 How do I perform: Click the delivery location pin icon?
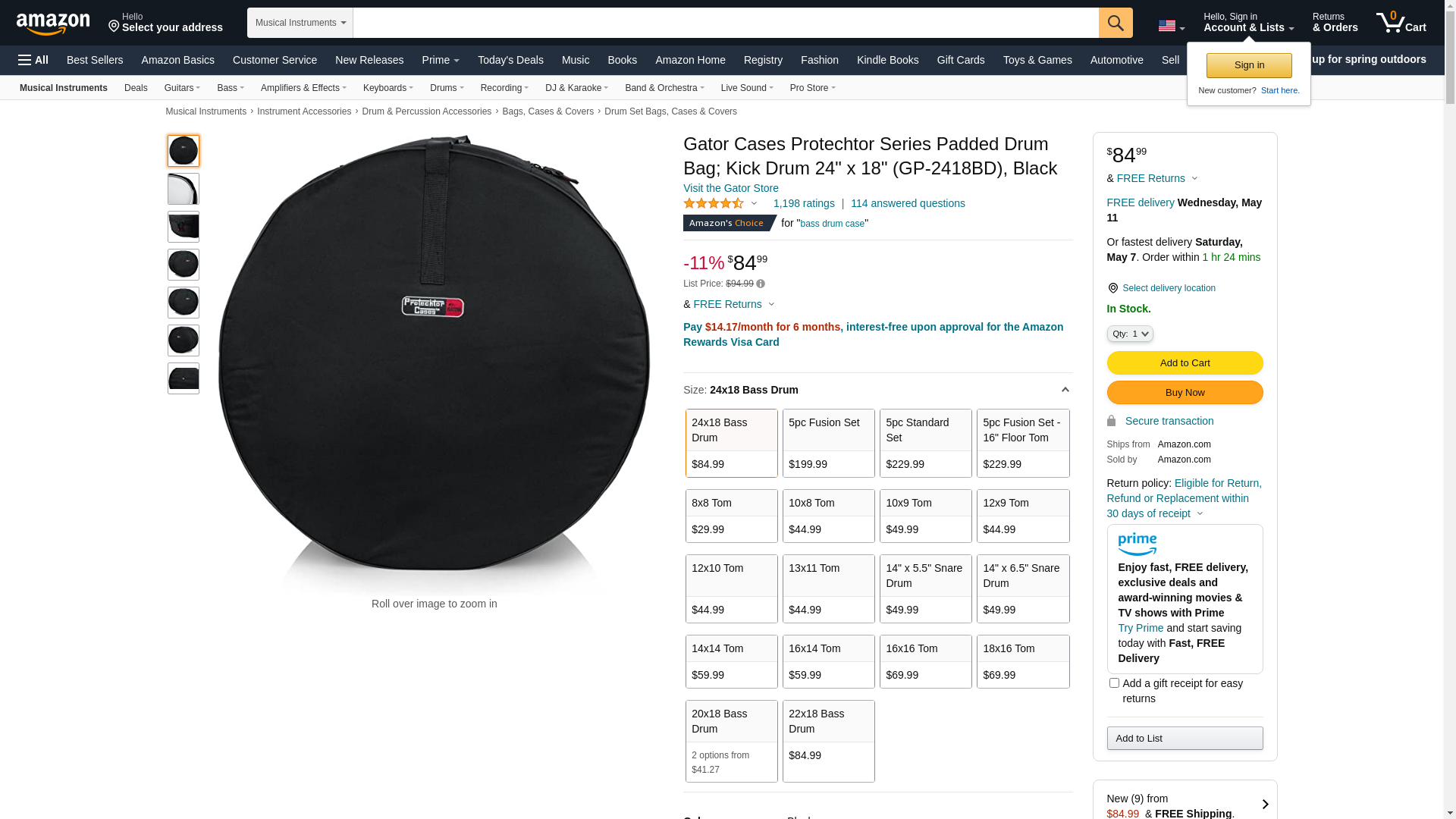[x=1112, y=288]
